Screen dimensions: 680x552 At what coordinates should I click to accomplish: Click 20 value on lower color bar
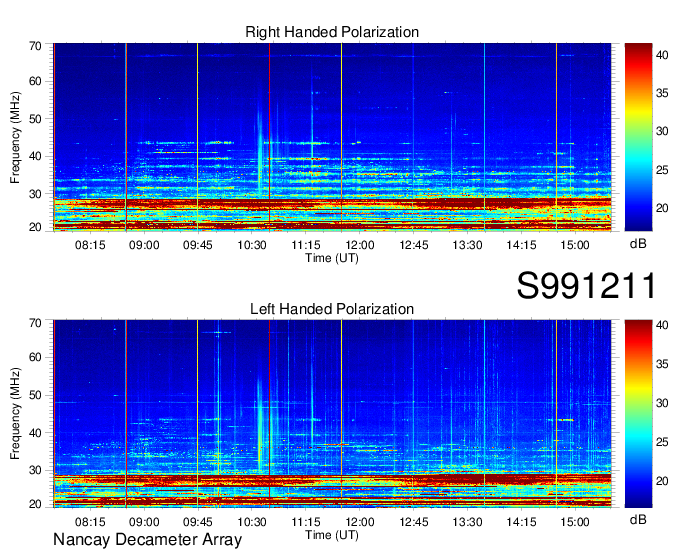pos(662,481)
